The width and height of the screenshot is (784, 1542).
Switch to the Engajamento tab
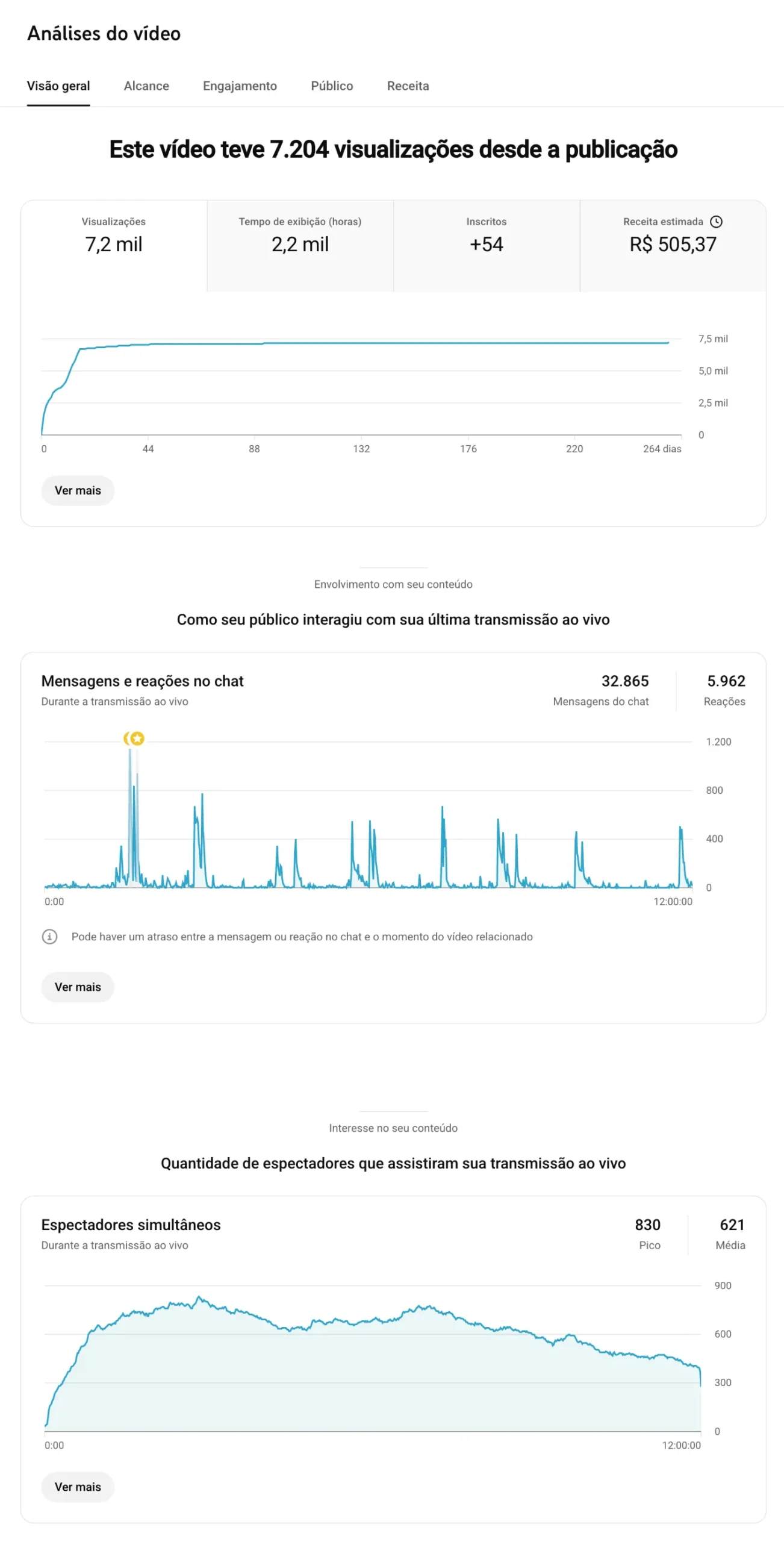240,86
